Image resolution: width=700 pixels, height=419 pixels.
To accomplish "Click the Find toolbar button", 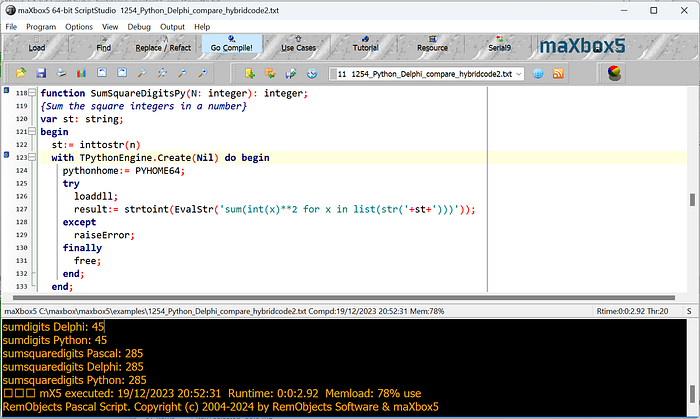I will click(x=104, y=45).
